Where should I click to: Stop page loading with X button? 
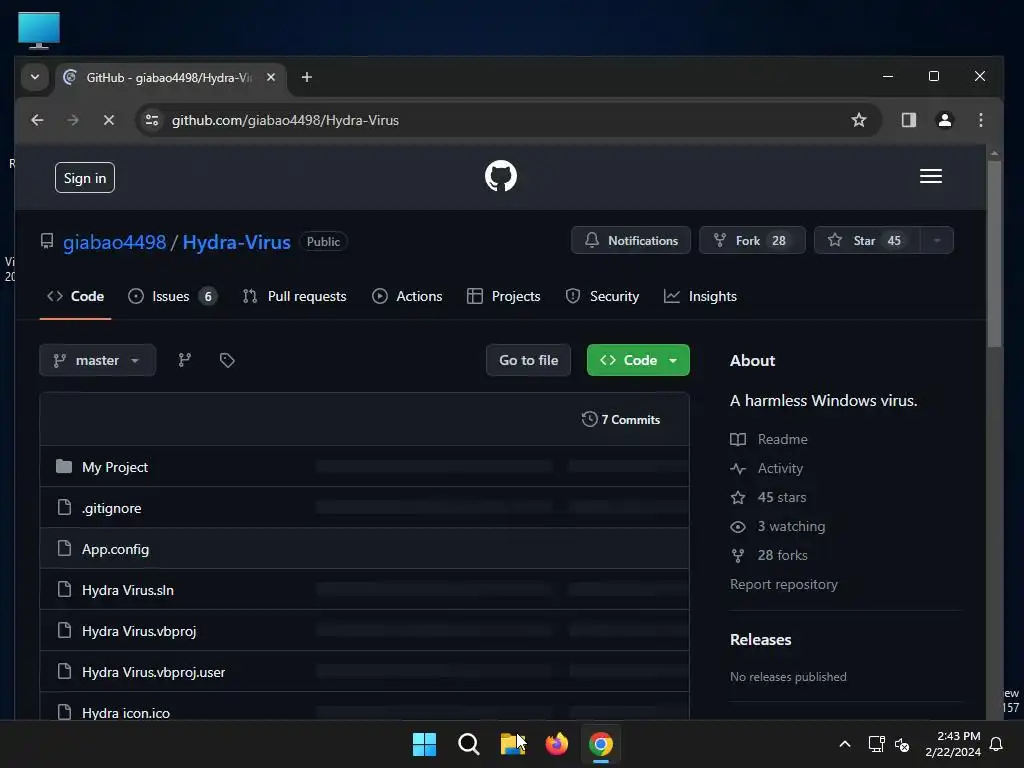[109, 120]
